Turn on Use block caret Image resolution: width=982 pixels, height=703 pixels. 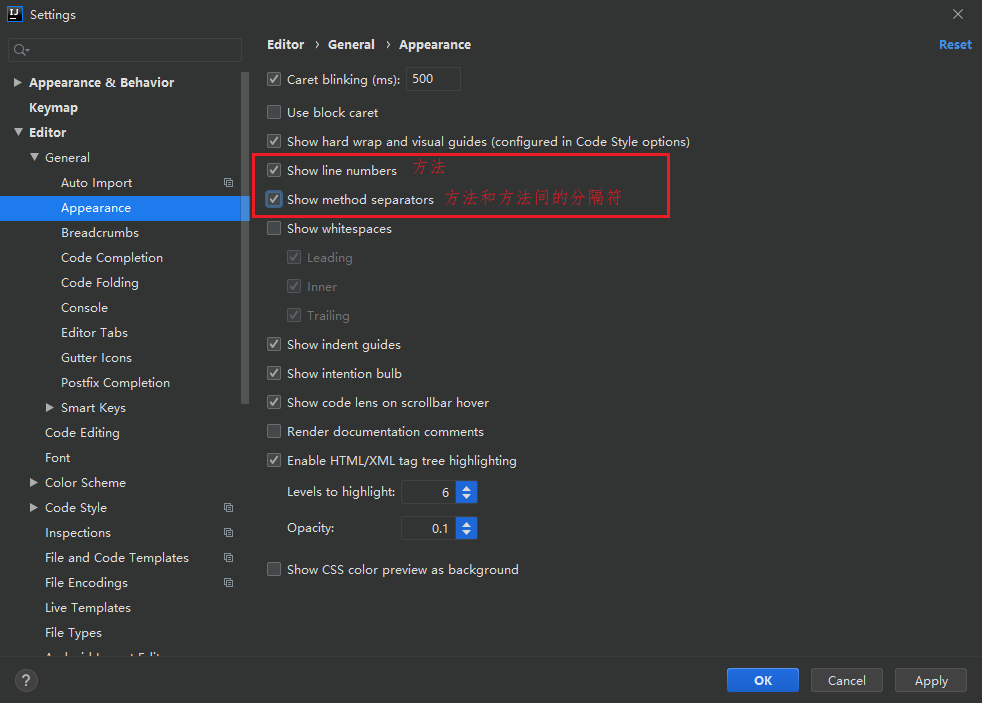pos(274,113)
